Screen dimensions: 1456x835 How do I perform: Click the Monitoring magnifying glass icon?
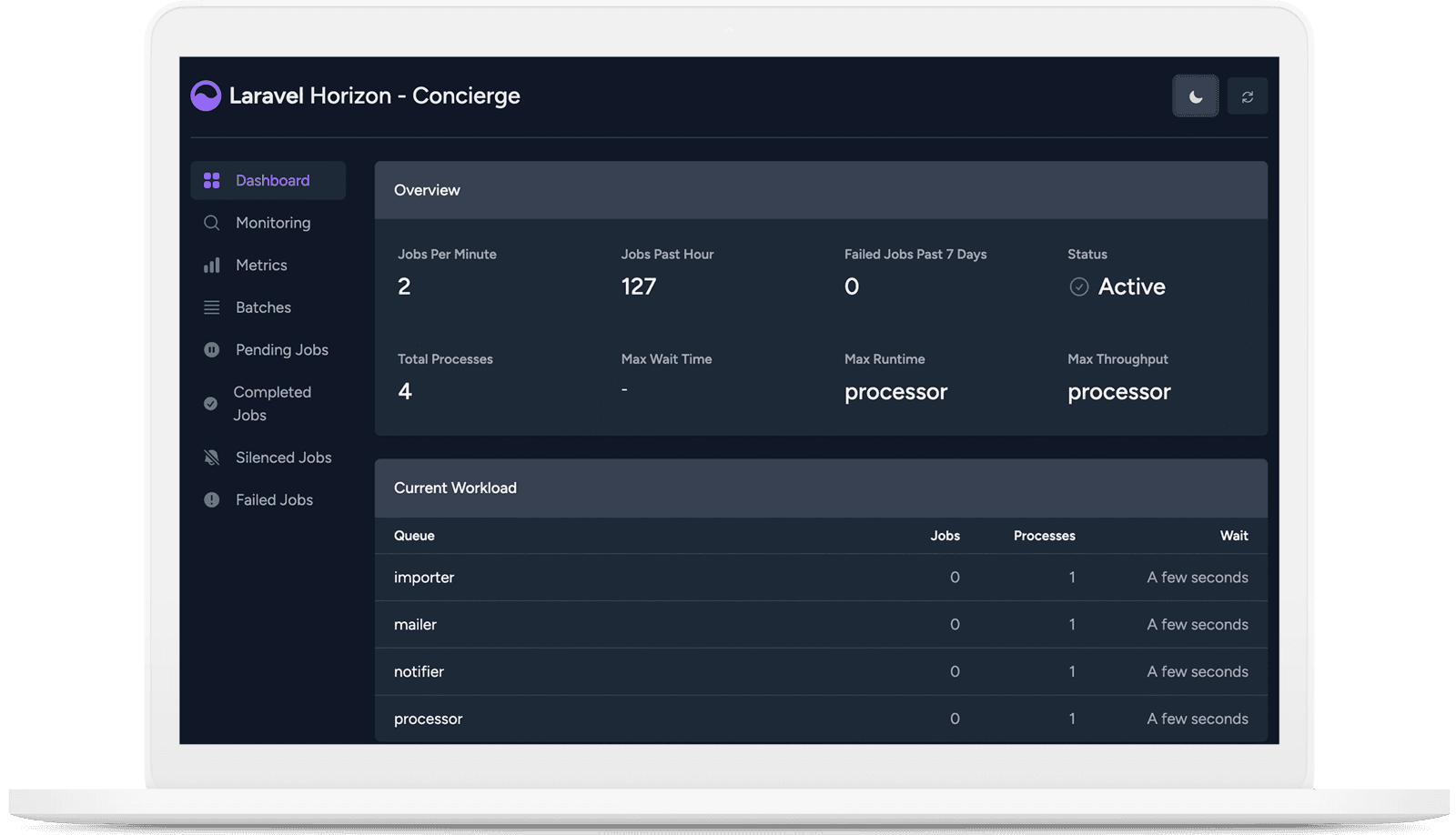(211, 222)
